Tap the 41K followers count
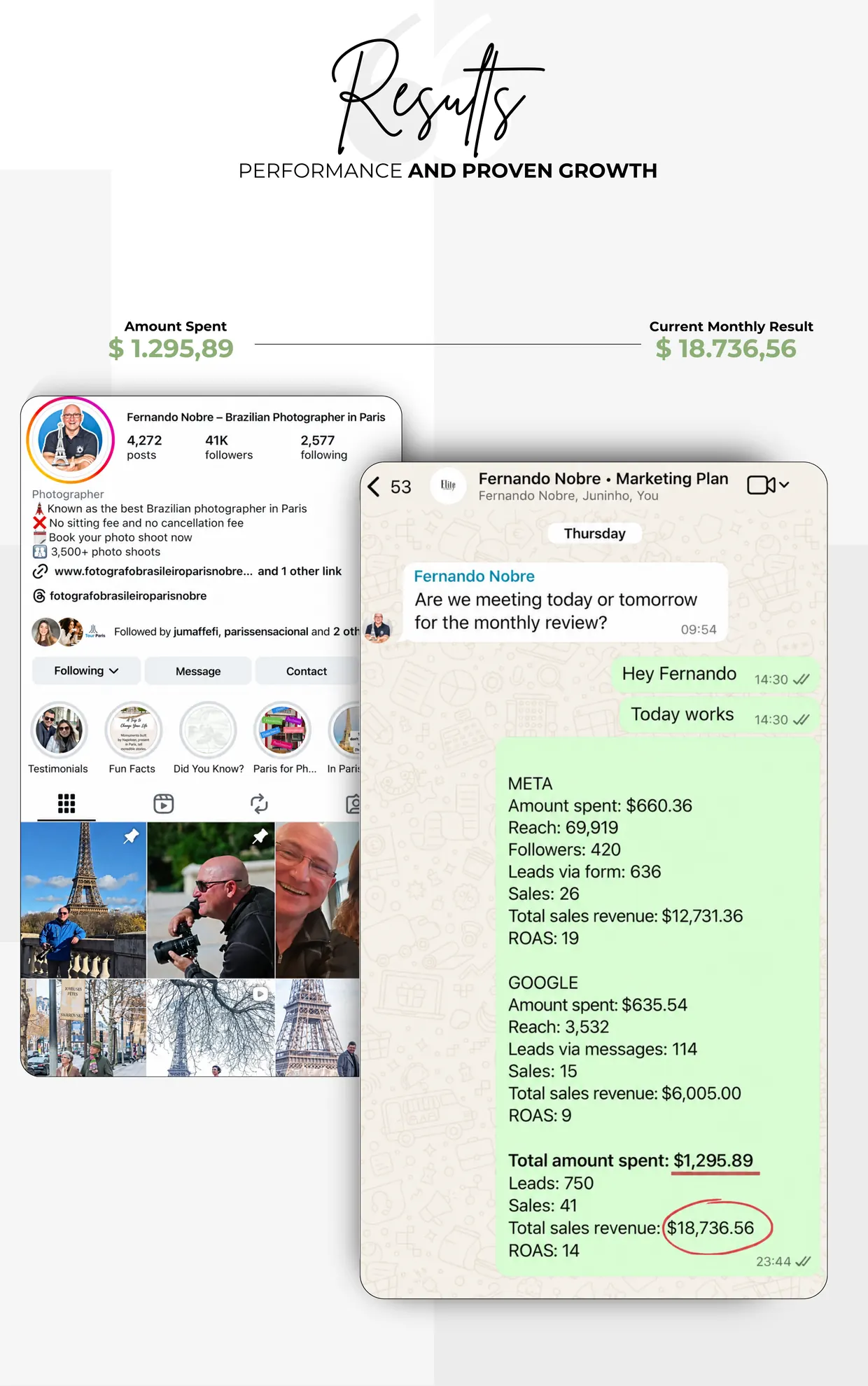The height and width of the screenshot is (1386, 868). pos(228,447)
